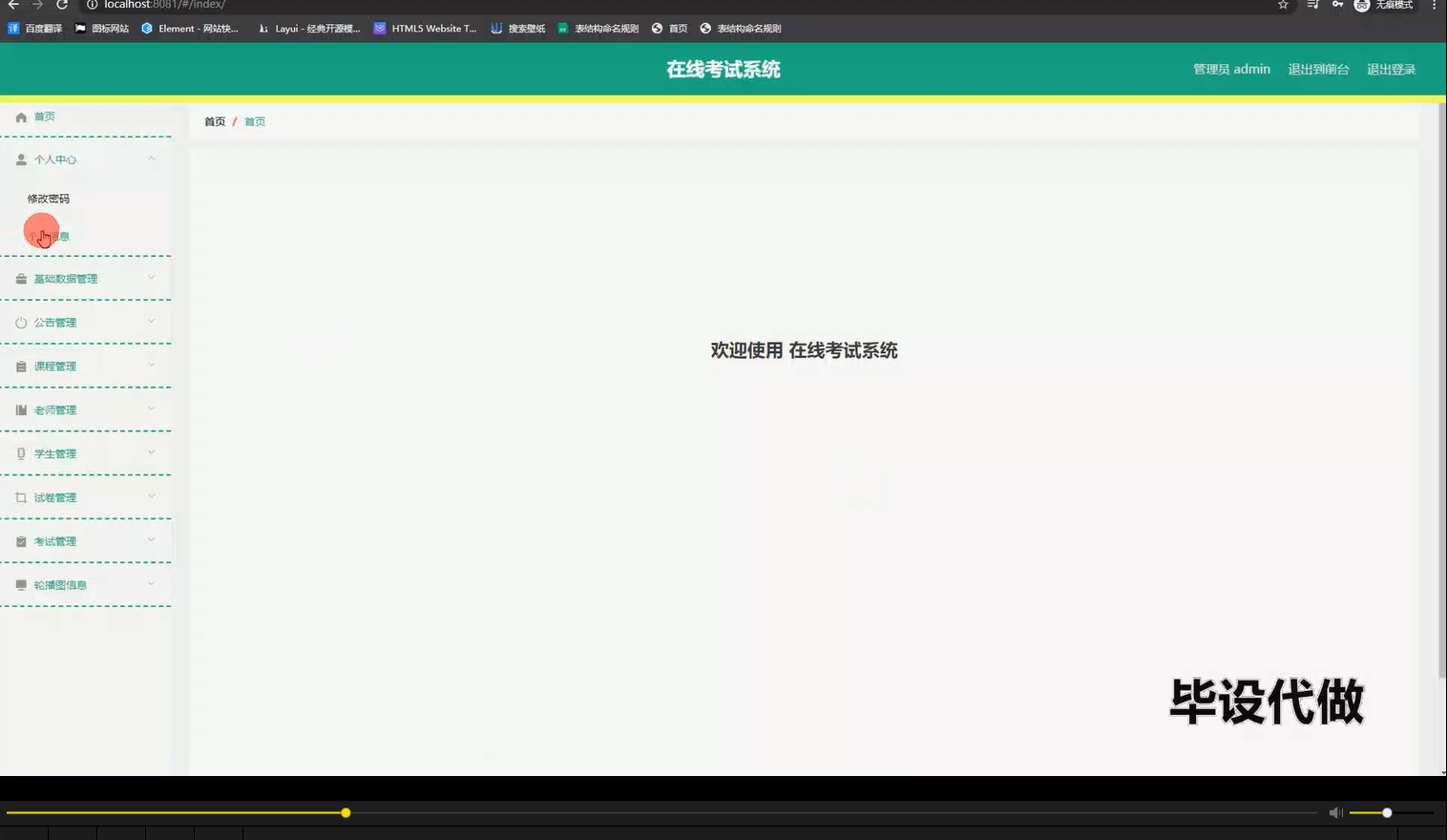Toggle the bookmark star in the address bar
Screen dimensions: 1447x840
pyautogui.click(x=1282, y=5)
